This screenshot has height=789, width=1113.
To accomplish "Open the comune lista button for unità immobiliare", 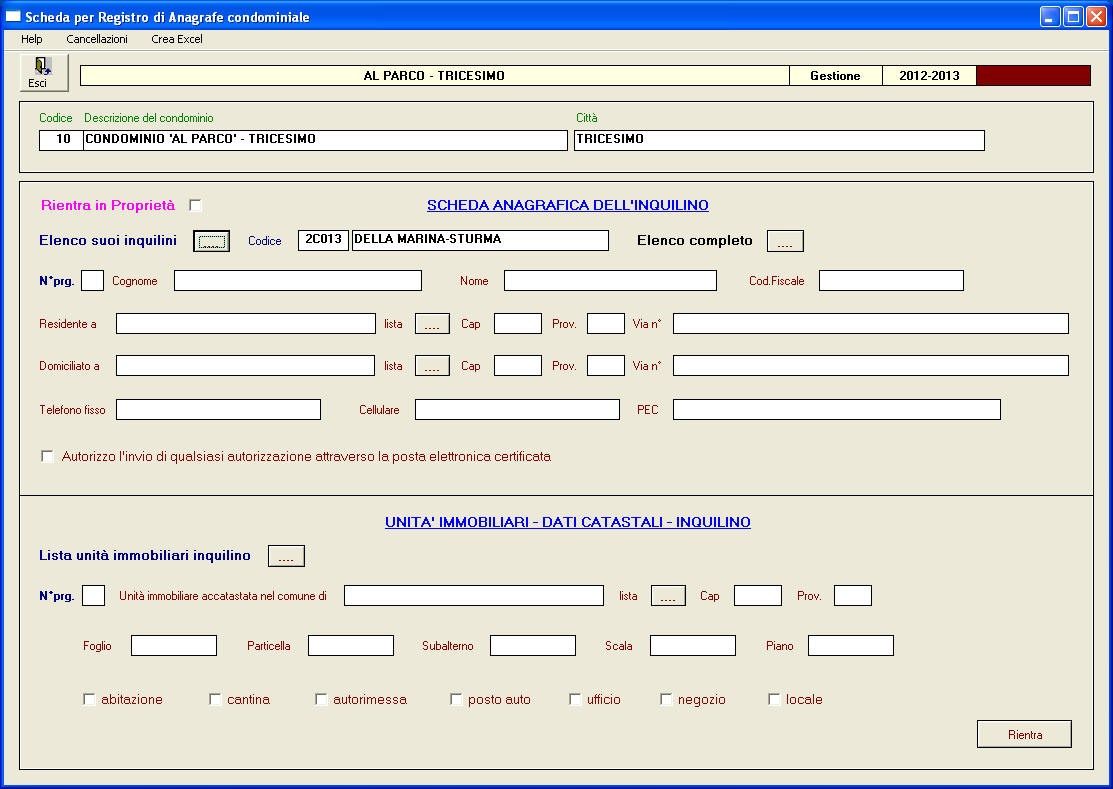I will (x=669, y=596).
